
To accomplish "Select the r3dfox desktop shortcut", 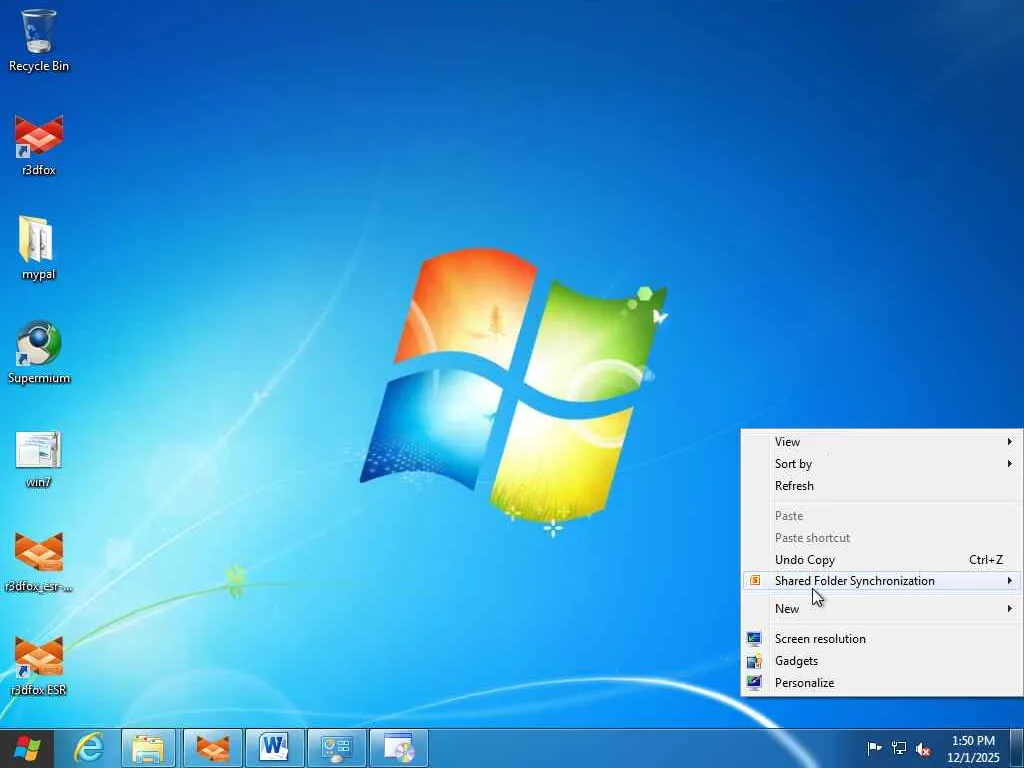I will [x=39, y=145].
